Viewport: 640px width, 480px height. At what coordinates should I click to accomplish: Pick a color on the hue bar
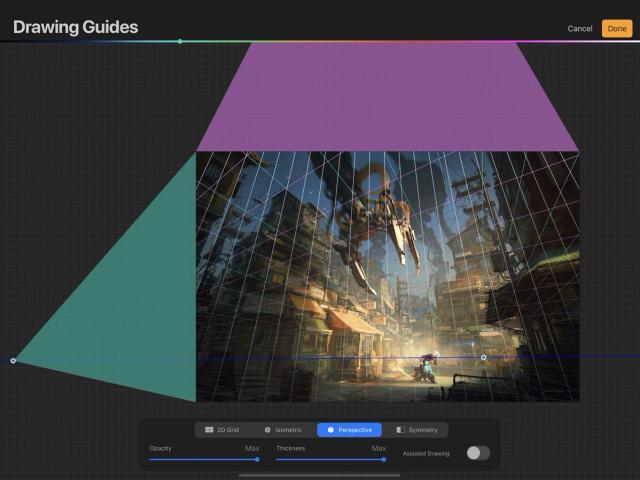[320, 41]
